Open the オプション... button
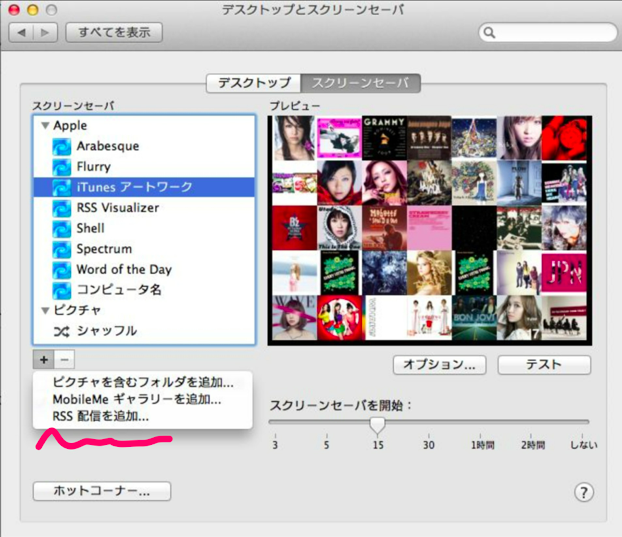Image resolution: width=622 pixels, height=537 pixels. (440, 364)
